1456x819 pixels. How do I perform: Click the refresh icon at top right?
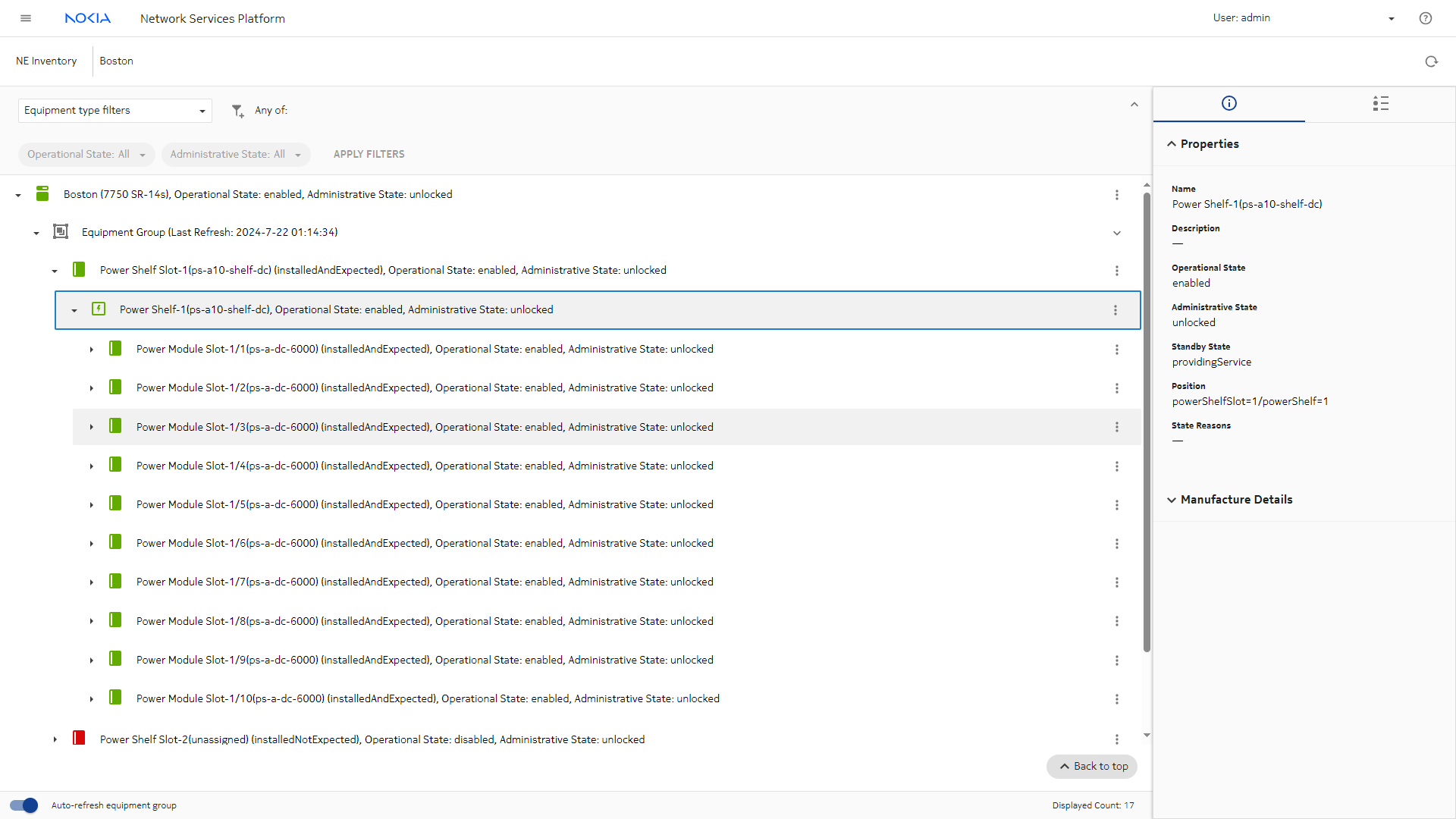tap(1431, 61)
